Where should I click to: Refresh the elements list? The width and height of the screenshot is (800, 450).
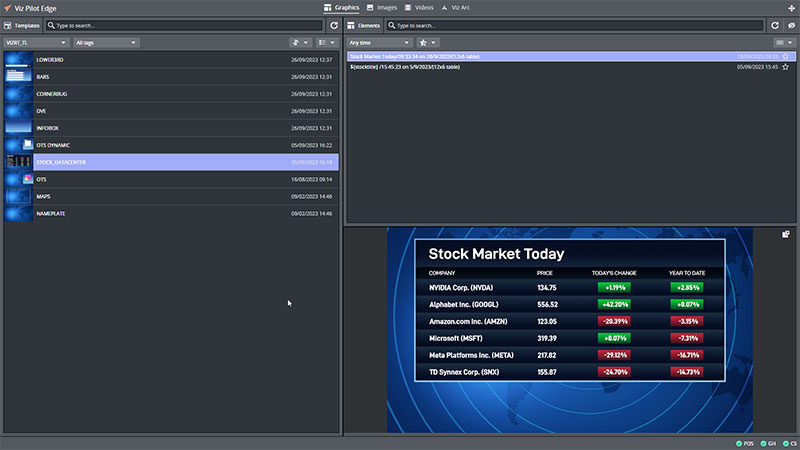pos(774,26)
